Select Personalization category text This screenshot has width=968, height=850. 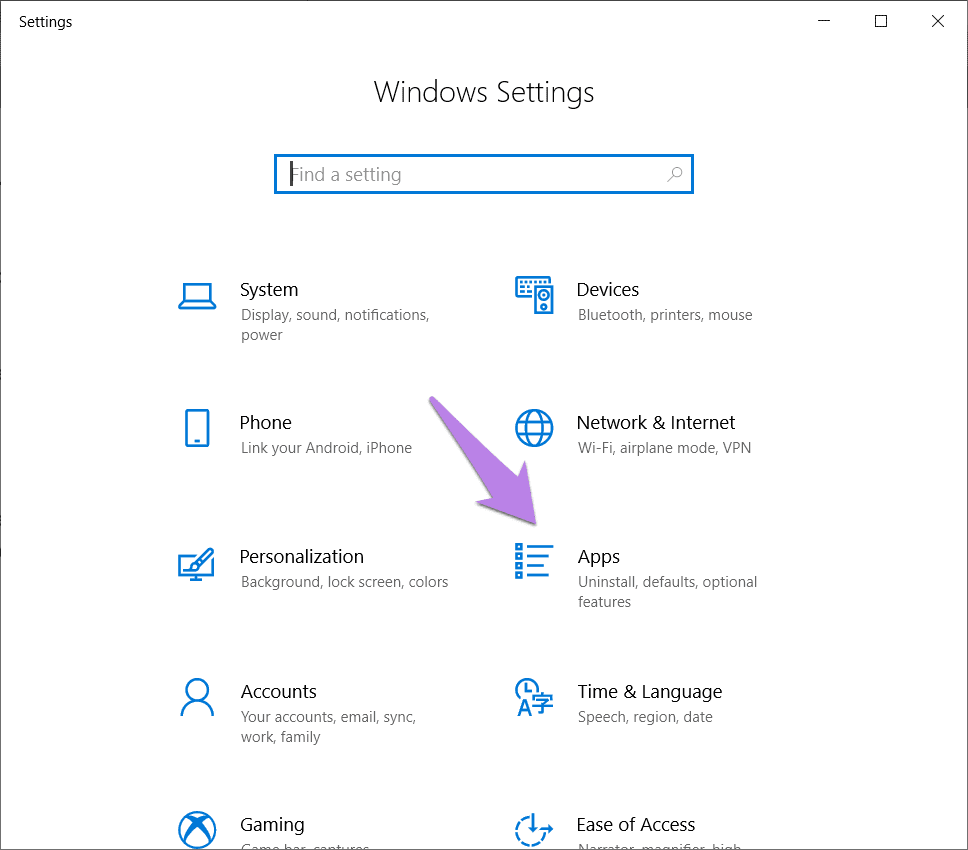pyautogui.click(x=301, y=557)
